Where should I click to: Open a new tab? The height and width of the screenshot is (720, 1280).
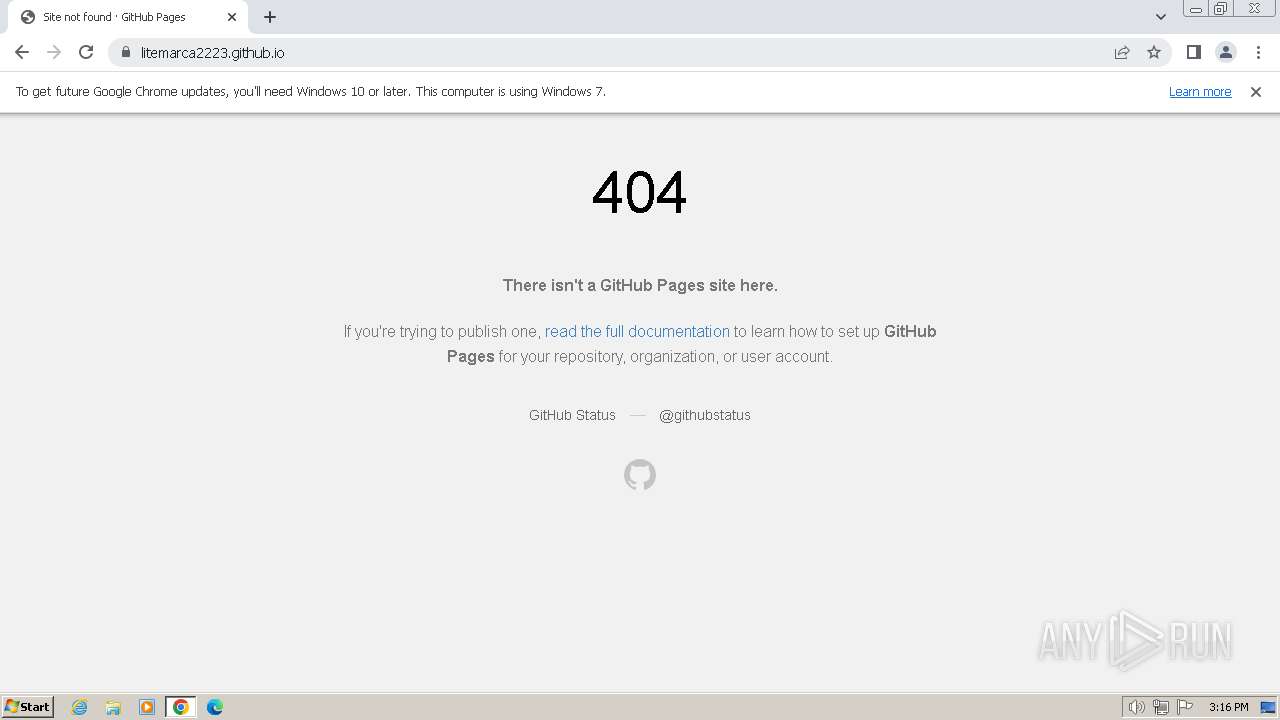coord(270,17)
